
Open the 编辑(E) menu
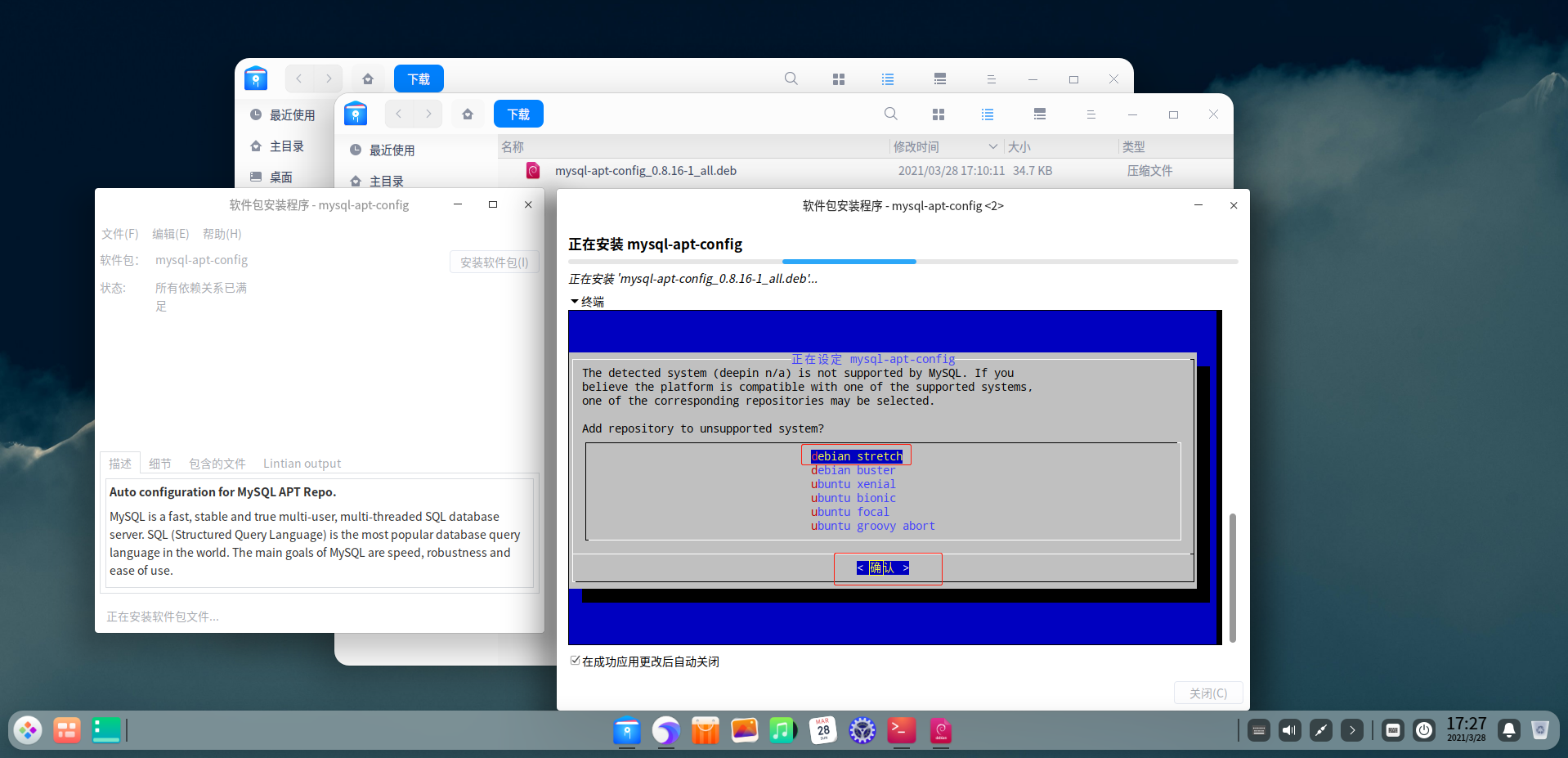tap(170, 234)
